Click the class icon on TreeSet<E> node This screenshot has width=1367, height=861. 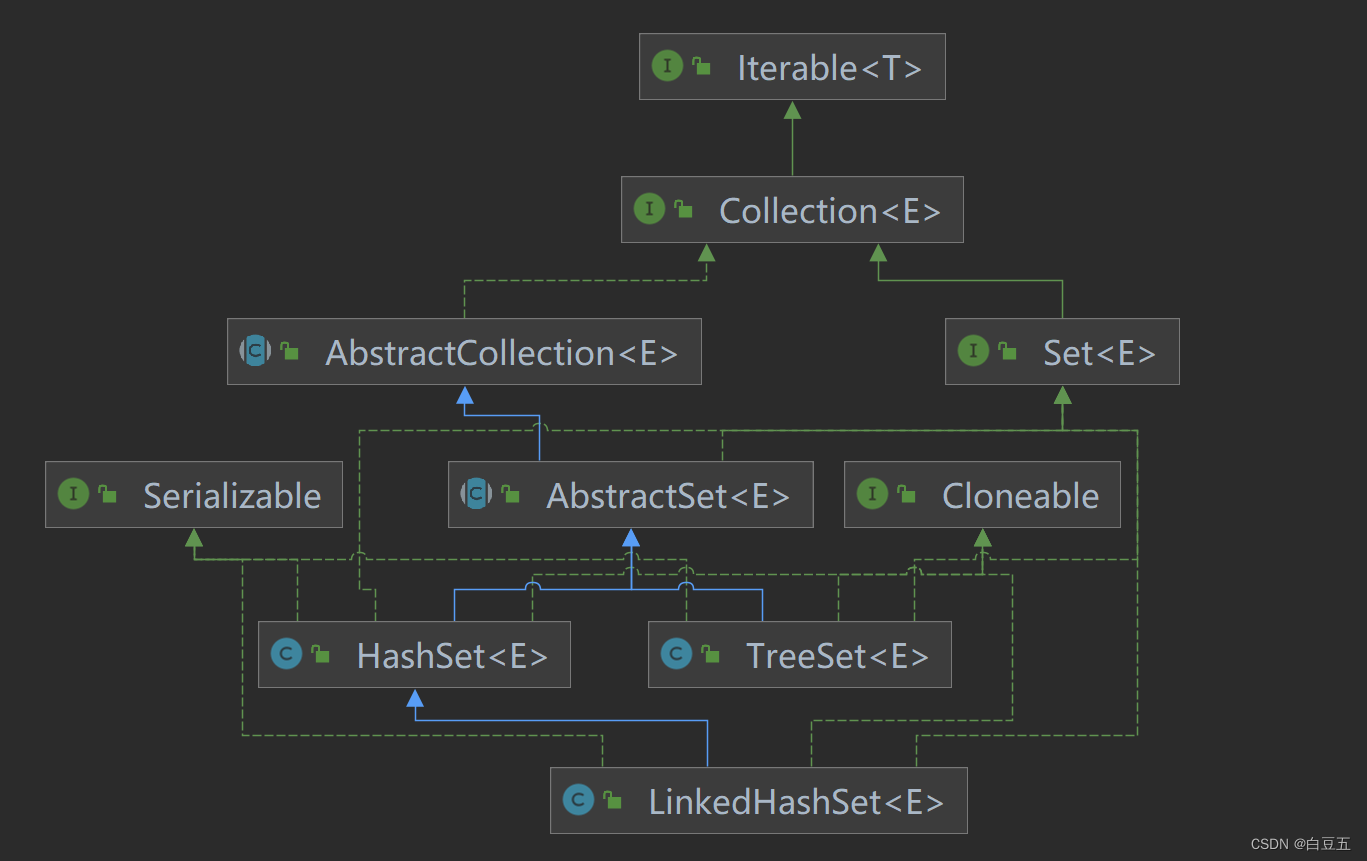pyautogui.click(x=676, y=654)
